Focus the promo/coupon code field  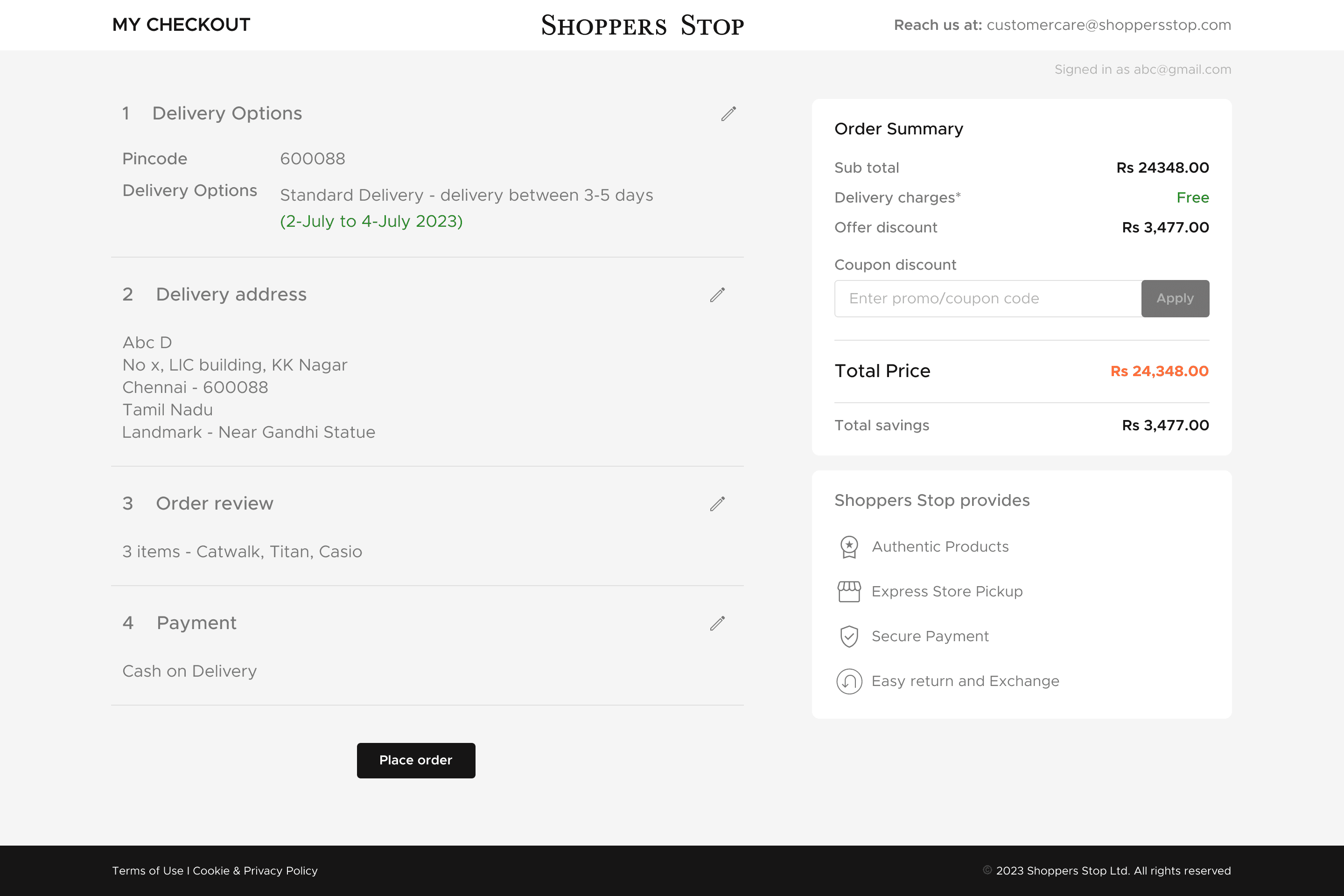pyautogui.click(x=988, y=298)
